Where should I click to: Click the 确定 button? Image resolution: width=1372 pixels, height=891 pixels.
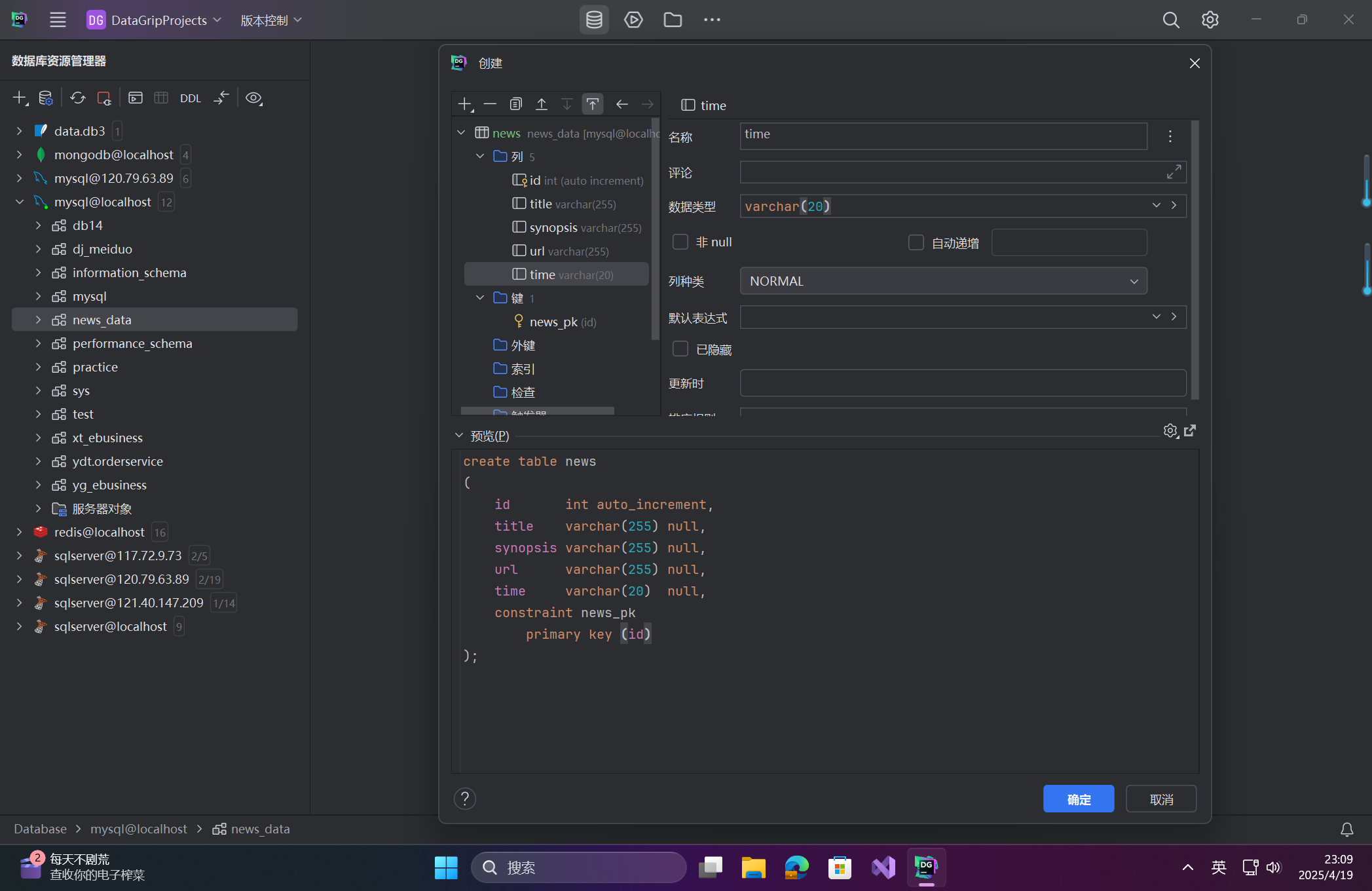tap(1078, 799)
